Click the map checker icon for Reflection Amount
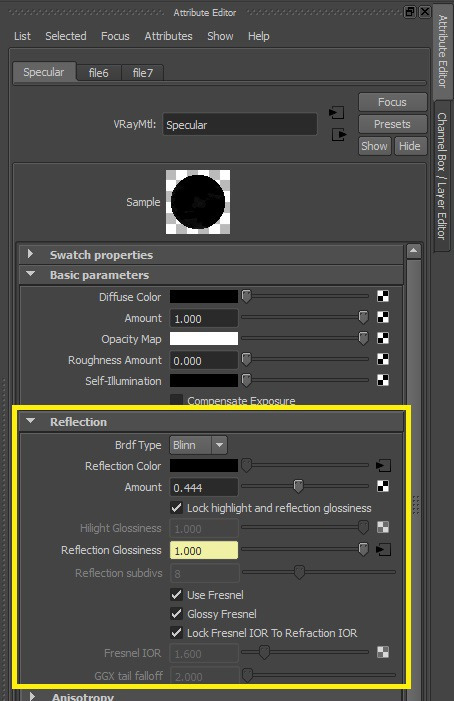454x701 pixels. pyautogui.click(x=383, y=486)
